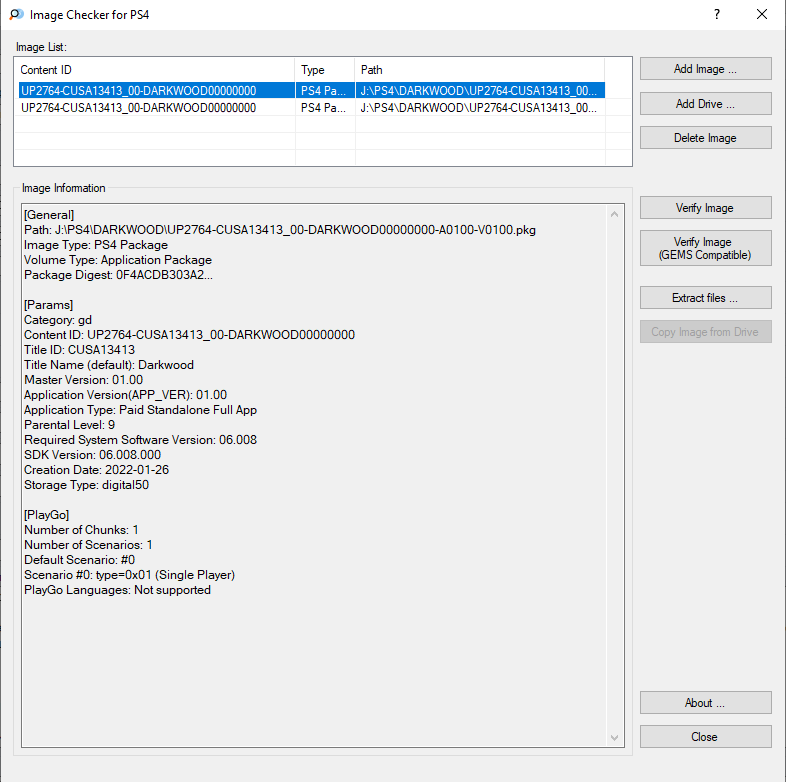Click the [General] section heading
Screen dimensions: 786x782
coord(49,215)
